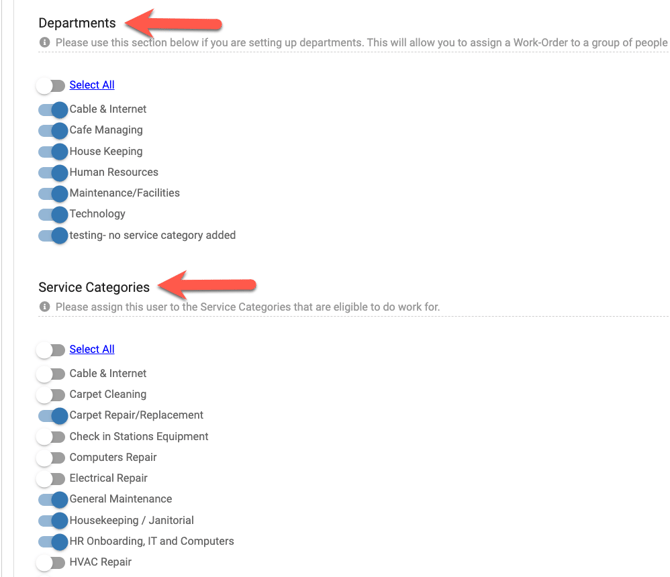Toggle Select All for Service Categories
This screenshot has width=670, height=577.
click(x=51, y=350)
